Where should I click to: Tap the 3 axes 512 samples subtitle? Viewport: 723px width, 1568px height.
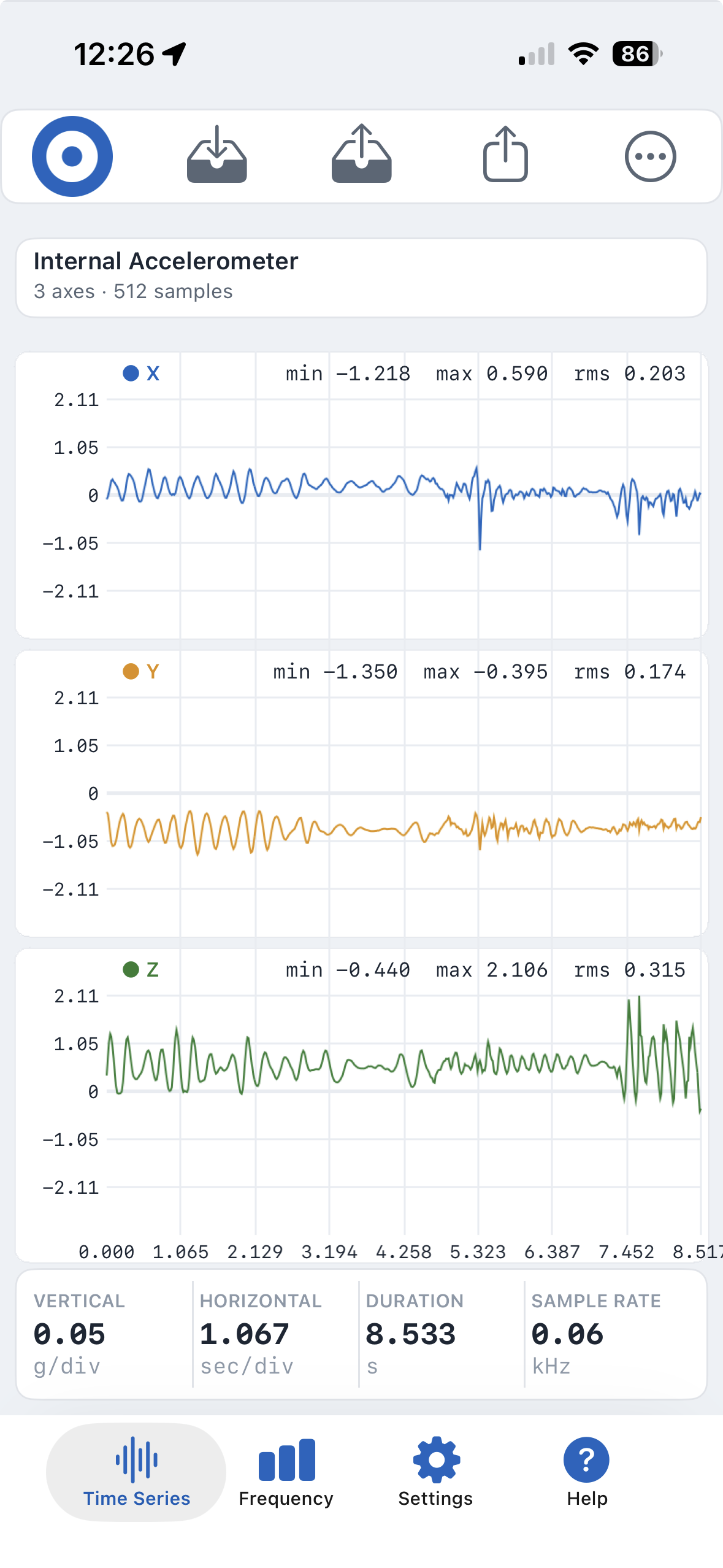point(133,291)
